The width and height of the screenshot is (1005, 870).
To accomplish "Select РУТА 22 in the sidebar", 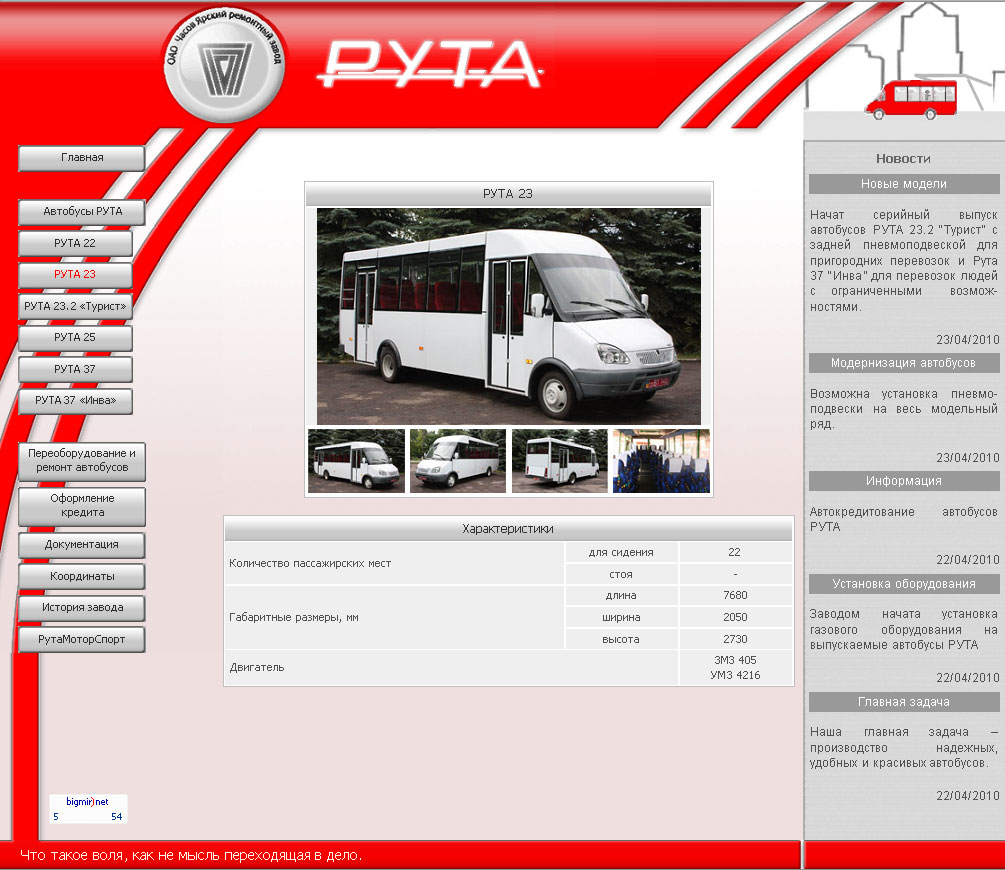I will tap(76, 244).
